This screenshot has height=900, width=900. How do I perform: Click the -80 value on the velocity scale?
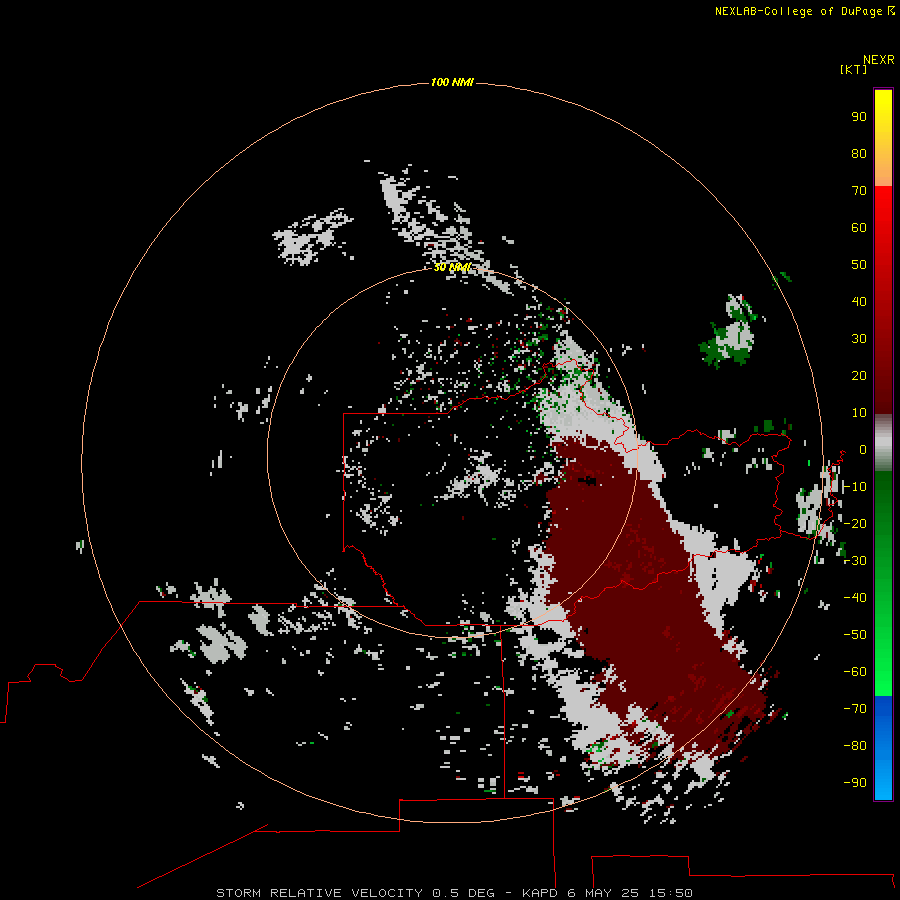click(855, 746)
